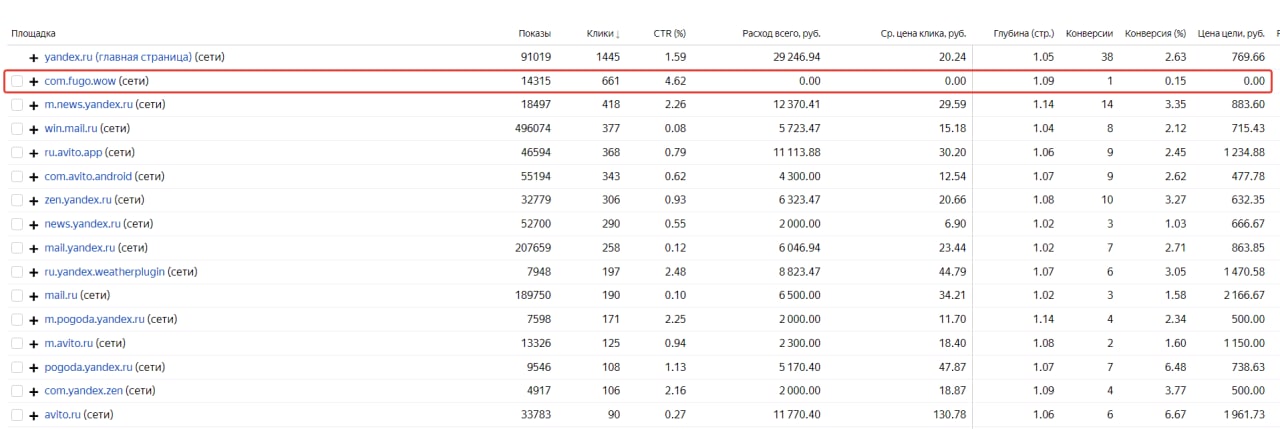Sort by the CTR (%) column header
This screenshot has width=1280, height=429.
click(669, 33)
